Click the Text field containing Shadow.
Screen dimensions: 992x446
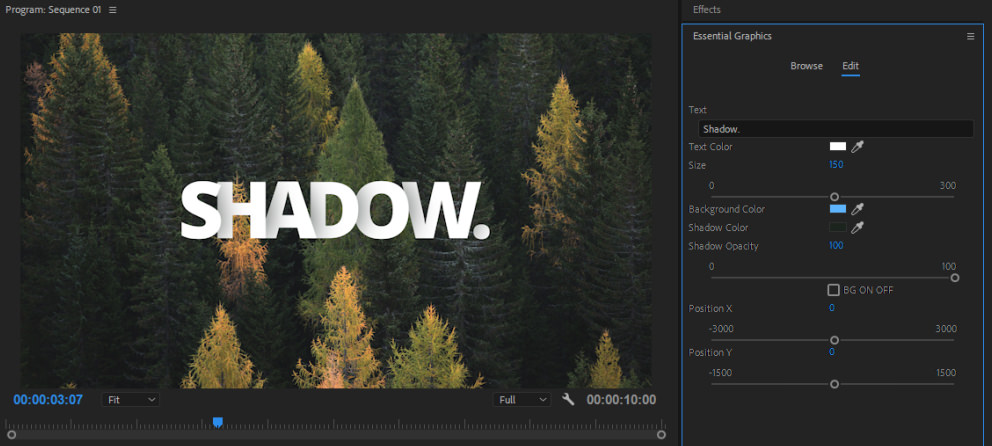pyautogui.click(x=836, y=129)
